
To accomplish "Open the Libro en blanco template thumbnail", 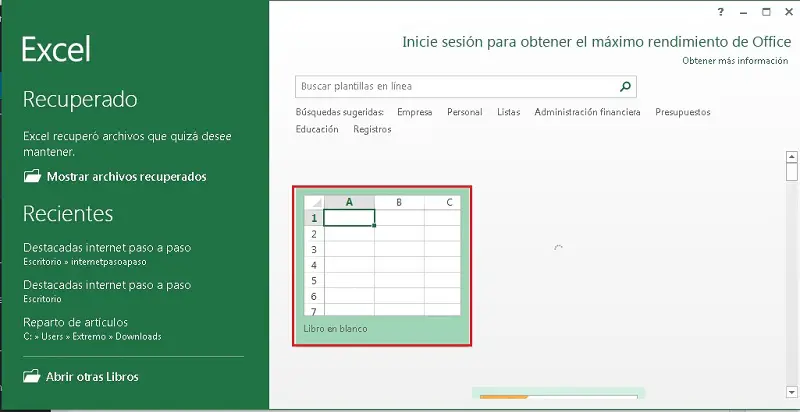I will (382, 266).
